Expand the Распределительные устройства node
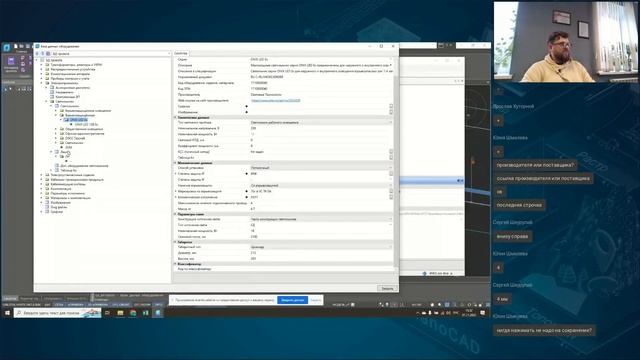Screen dimensions: 640x360 click(42, 69)
